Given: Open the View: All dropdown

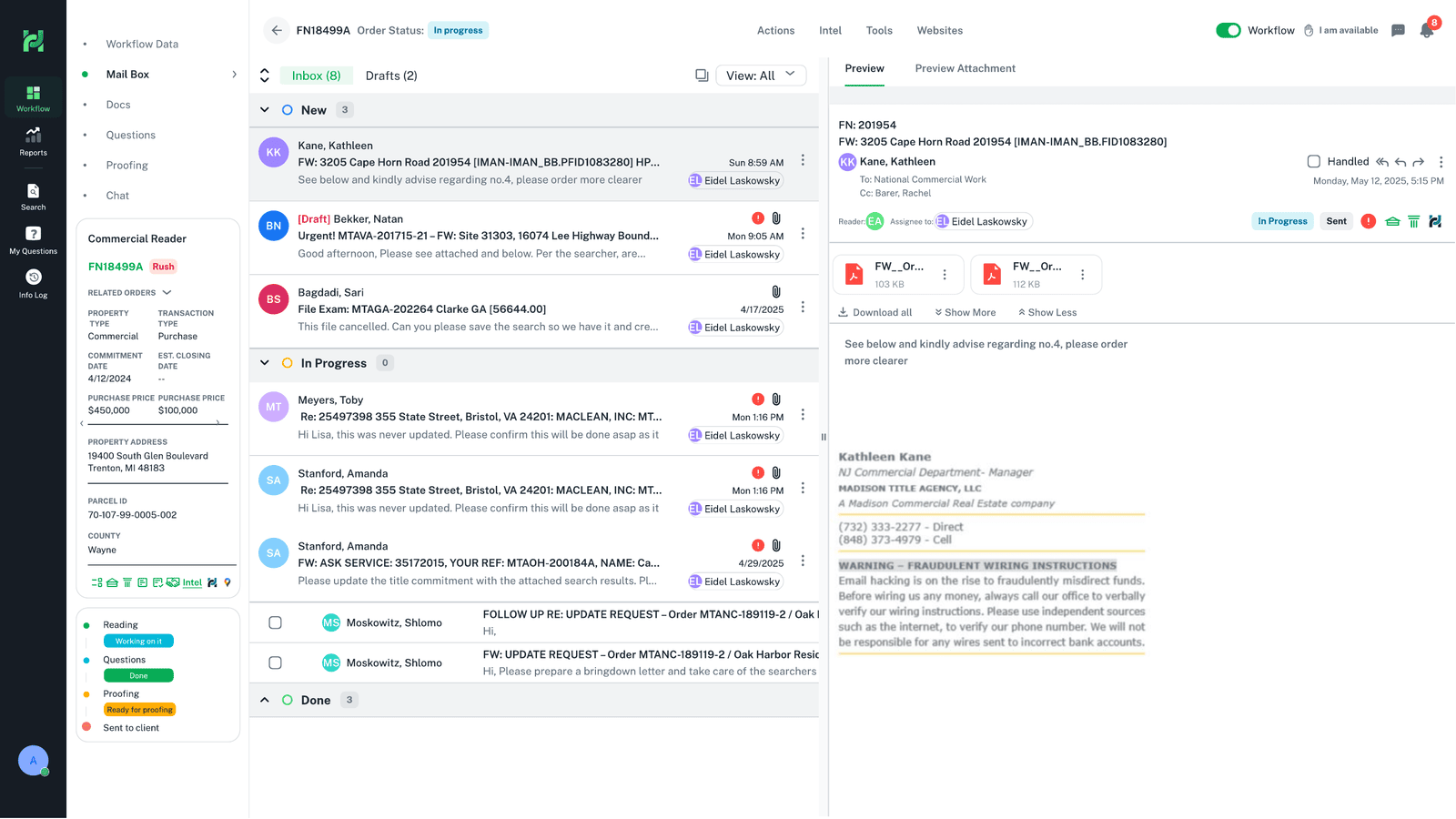Looking at the screenshot, I should click(761, 76).
